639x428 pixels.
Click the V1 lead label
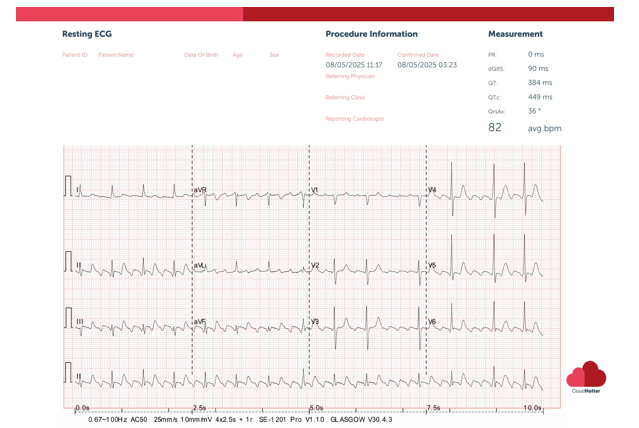(315, 189)
